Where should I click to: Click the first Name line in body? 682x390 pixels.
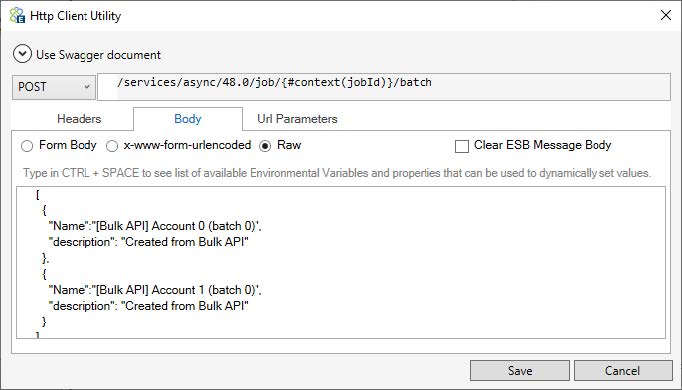(155, 226)
